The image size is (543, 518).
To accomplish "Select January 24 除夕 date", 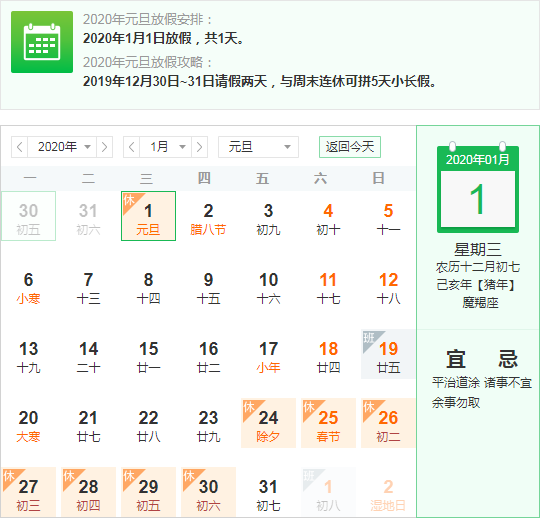I will coord(268,423).
